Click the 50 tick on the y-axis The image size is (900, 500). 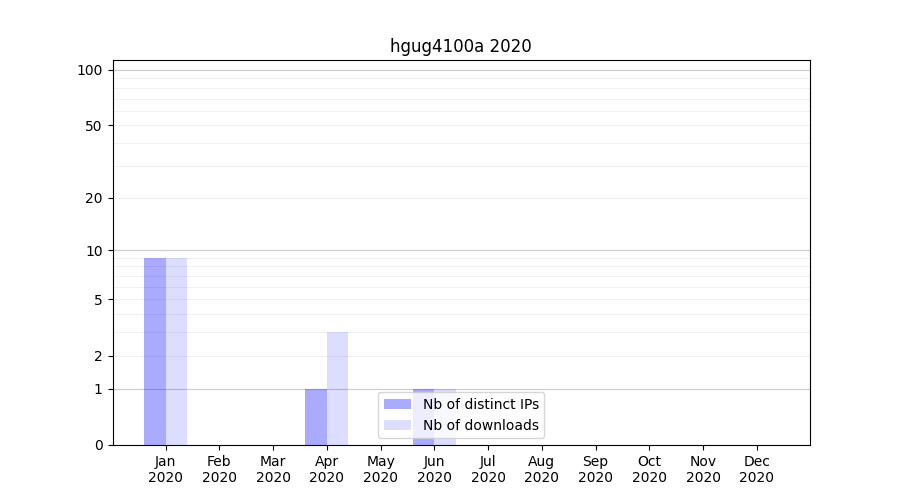(x=94, y=126)
